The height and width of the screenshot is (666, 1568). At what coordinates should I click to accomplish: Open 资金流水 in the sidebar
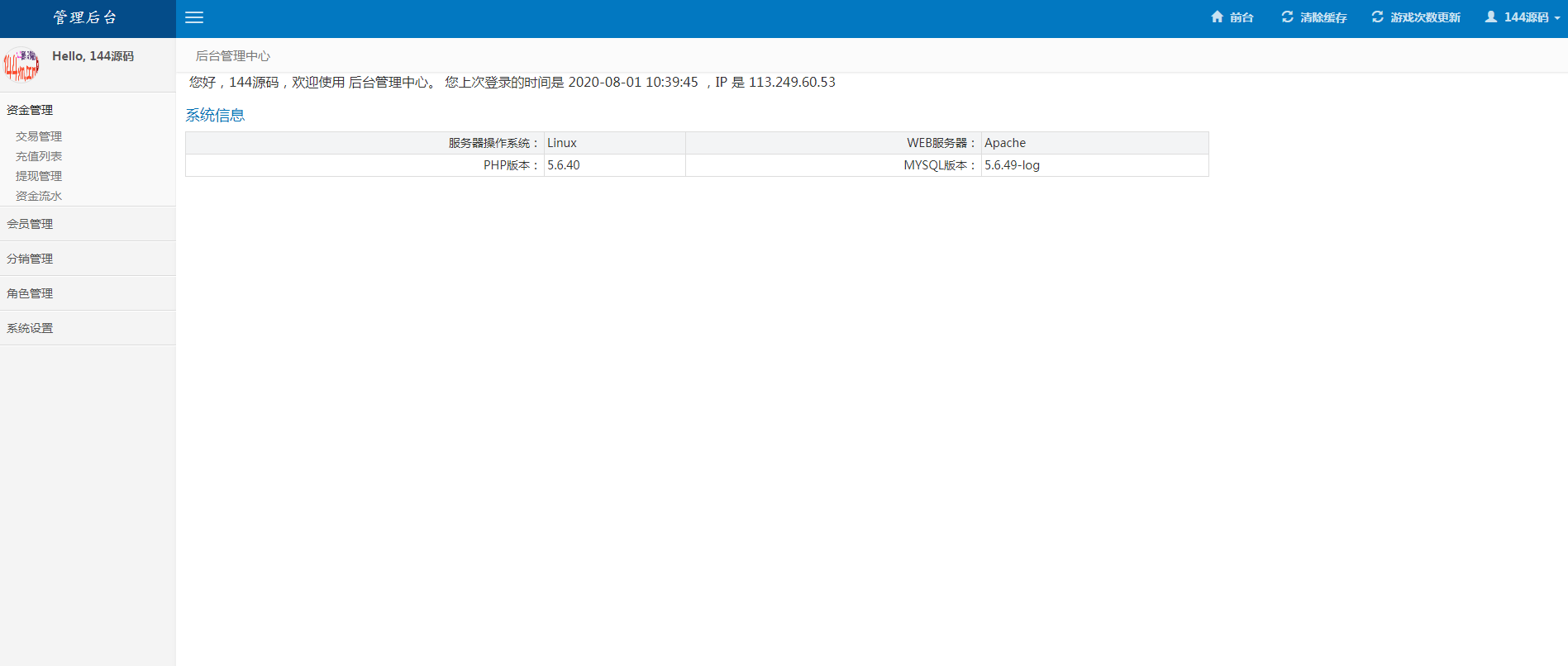(x=39, y=196)
